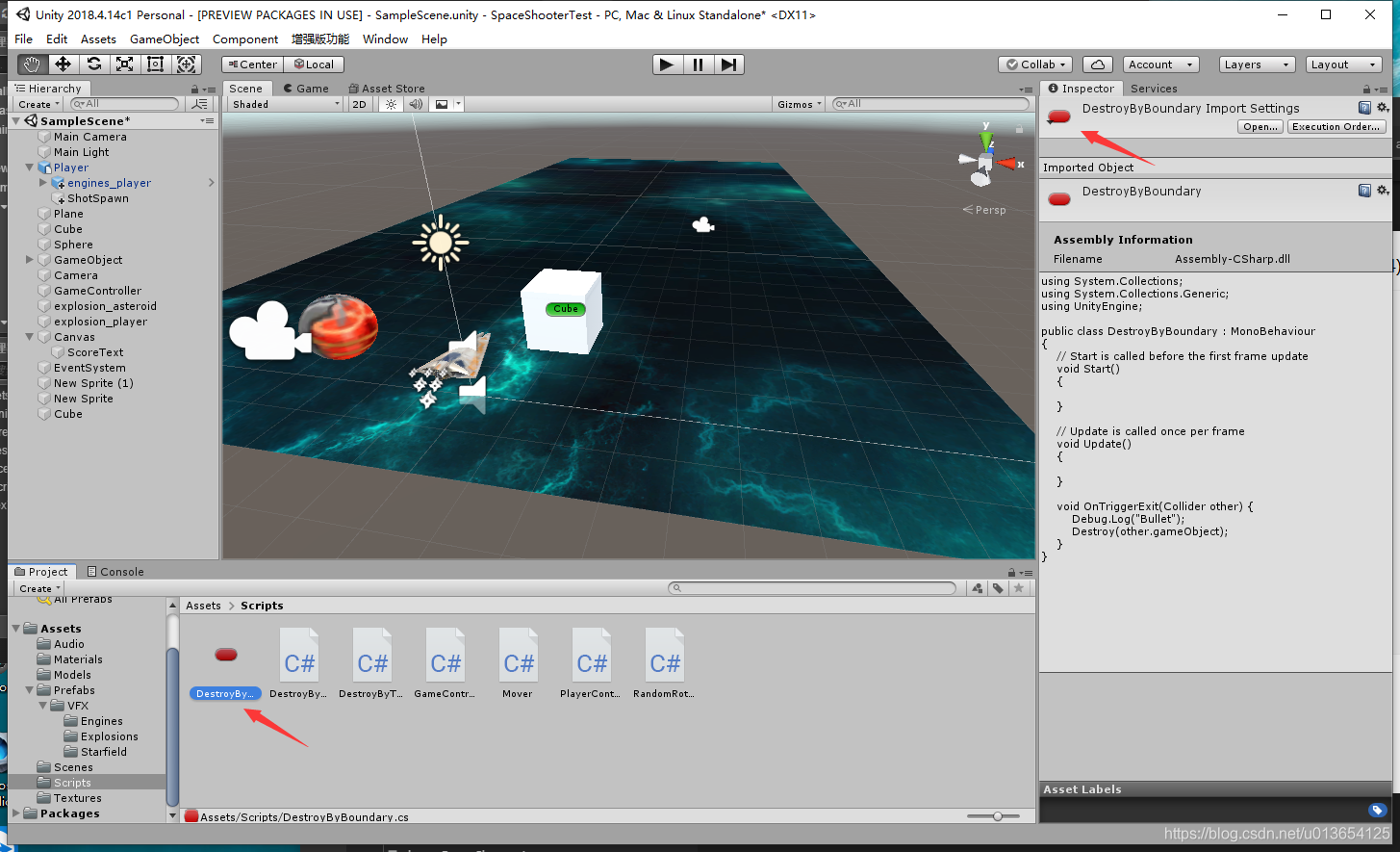Open the Layout dropdown
The image size is (1400, 852).
[x=1343, y=65]
